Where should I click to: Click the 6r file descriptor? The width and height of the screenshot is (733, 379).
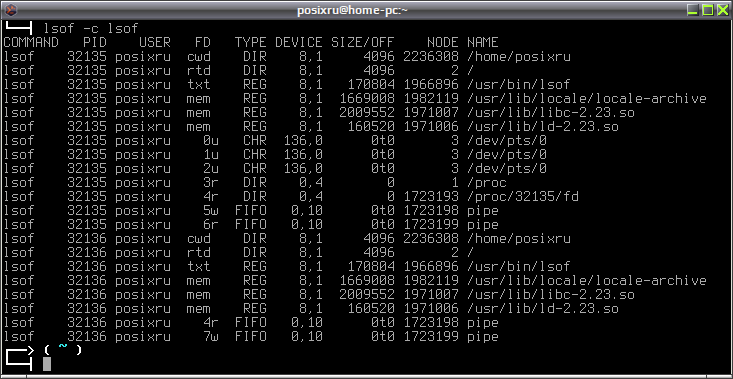(x=211, y=225)
